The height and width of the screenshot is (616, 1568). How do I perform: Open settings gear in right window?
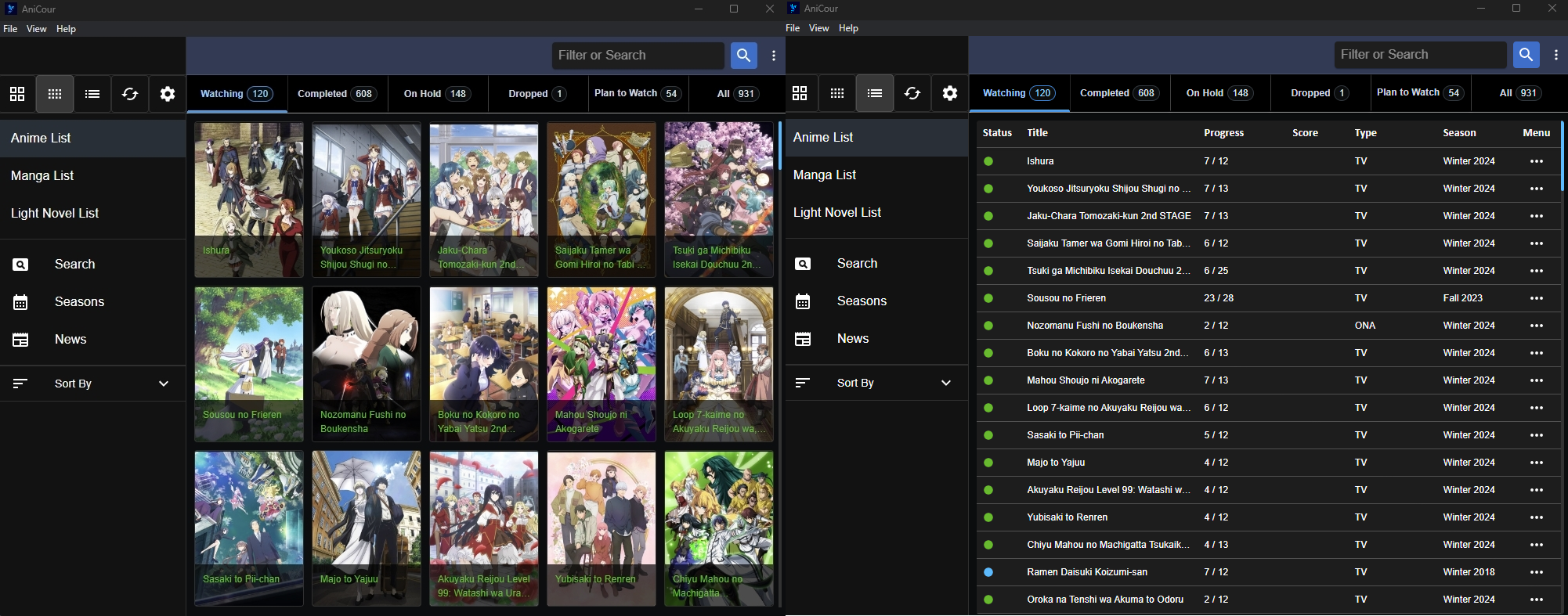coord(950,93)
